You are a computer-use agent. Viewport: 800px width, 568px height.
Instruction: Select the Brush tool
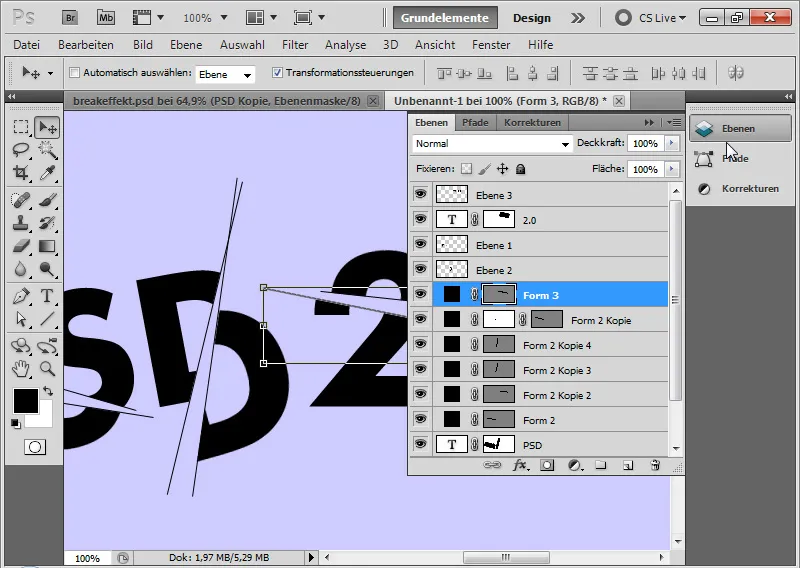click(x=47, y=200)
